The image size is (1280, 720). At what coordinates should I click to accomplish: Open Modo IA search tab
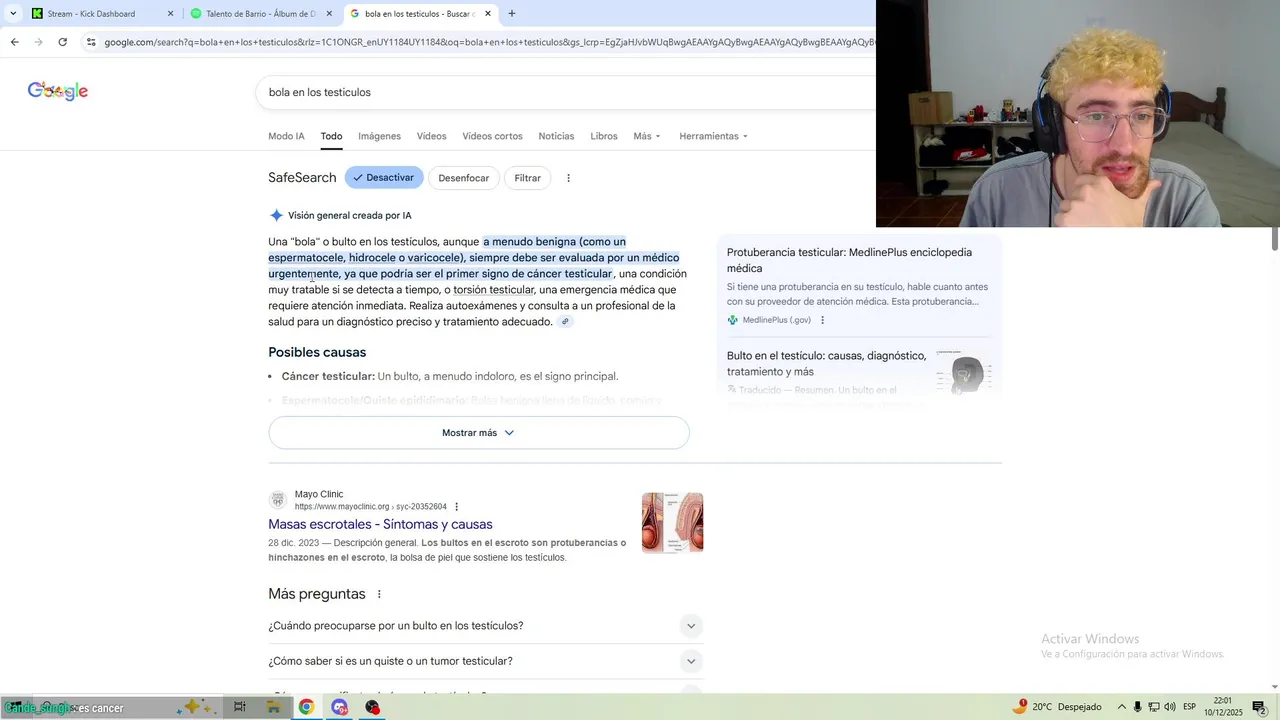(x=286, y=136)
